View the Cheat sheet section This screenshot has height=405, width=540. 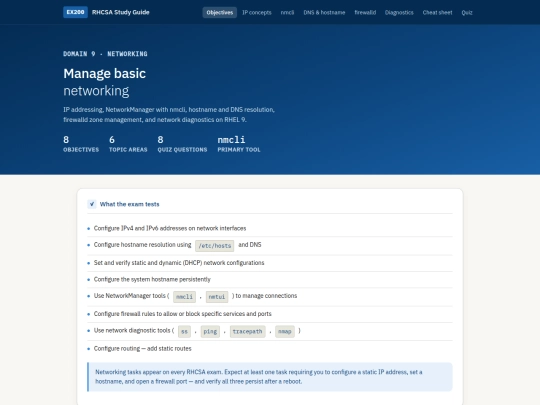(437, 12)
